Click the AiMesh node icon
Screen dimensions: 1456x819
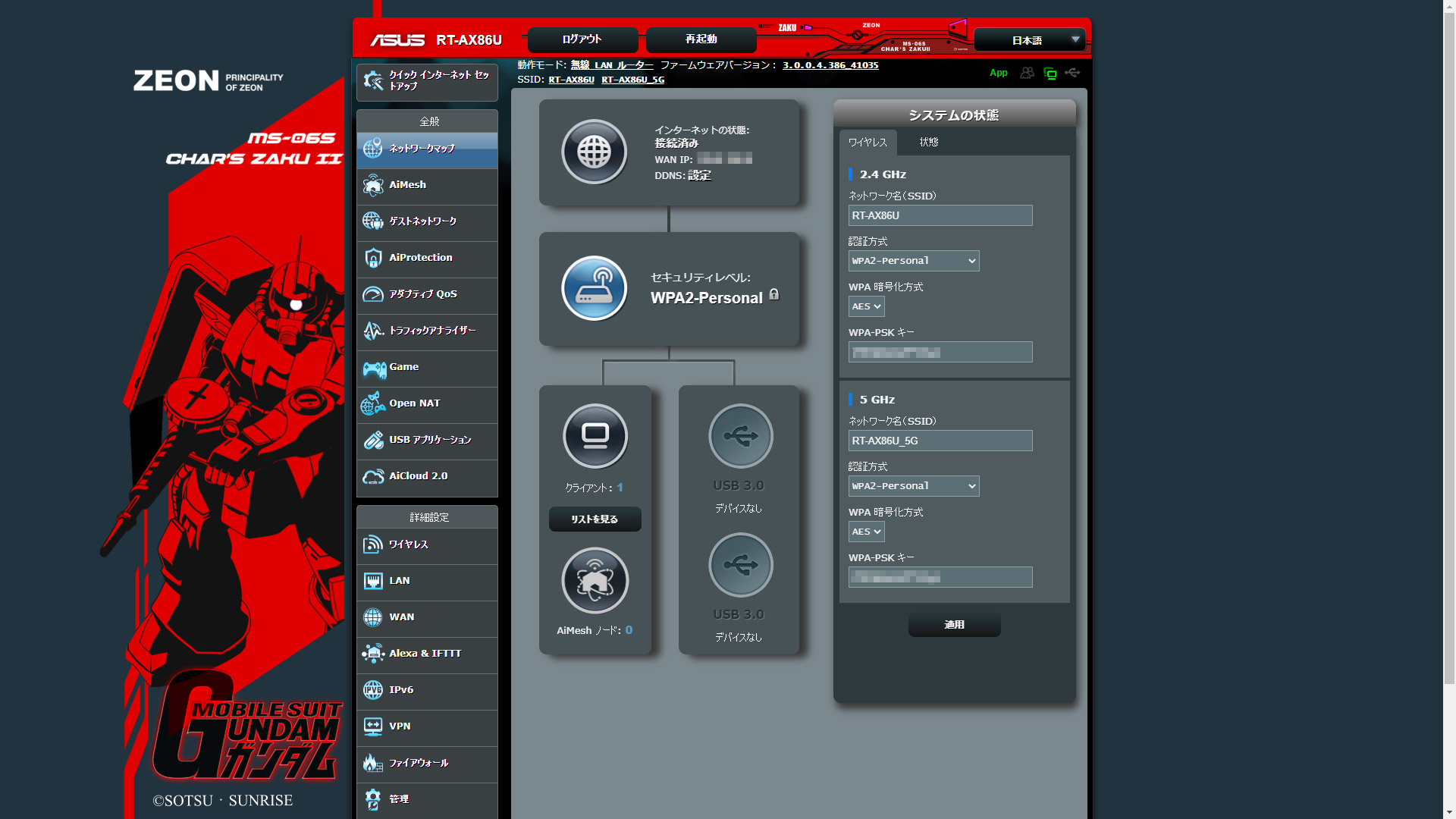point(595,580)
